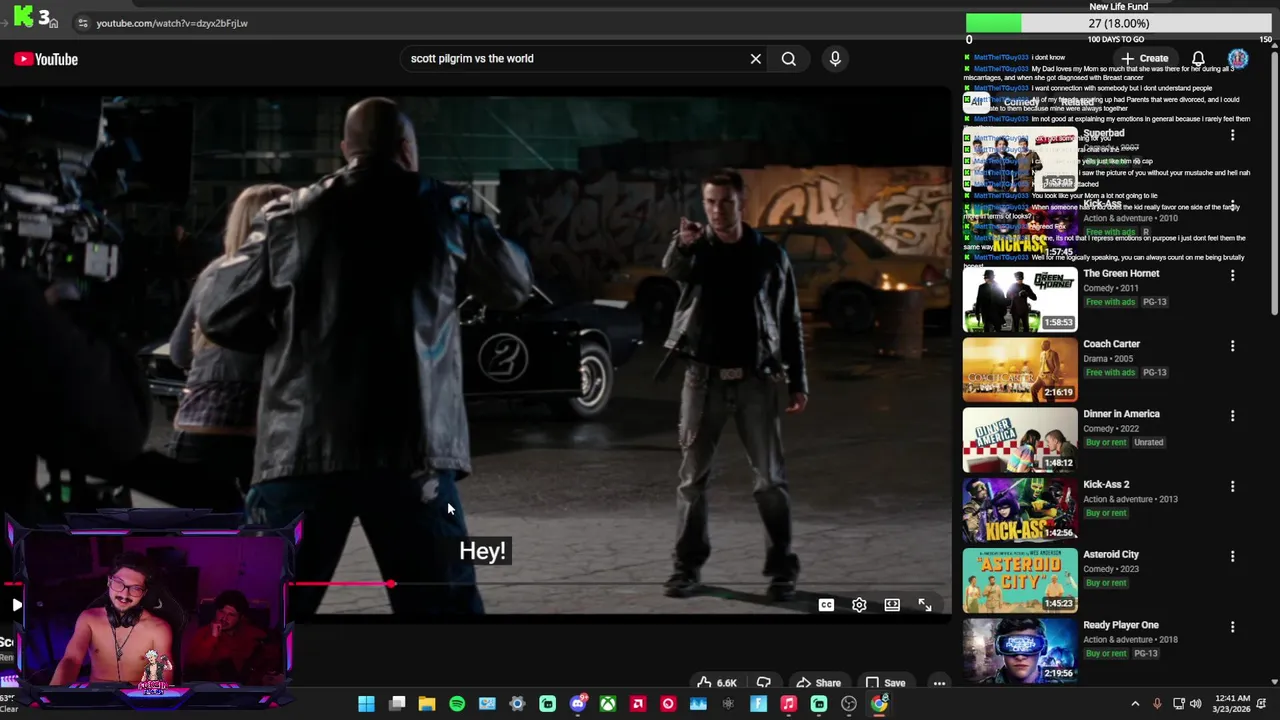Toggle theater mode on the player
The width and height of the screenshot is (1280, 720).
(x=892, y=605)
